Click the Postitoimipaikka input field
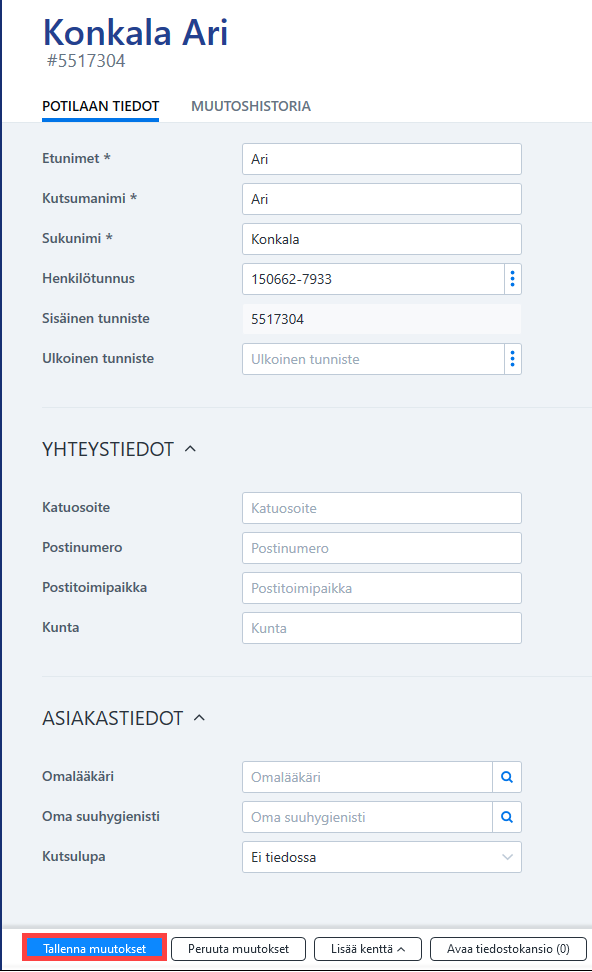 (x=382, y=588)
